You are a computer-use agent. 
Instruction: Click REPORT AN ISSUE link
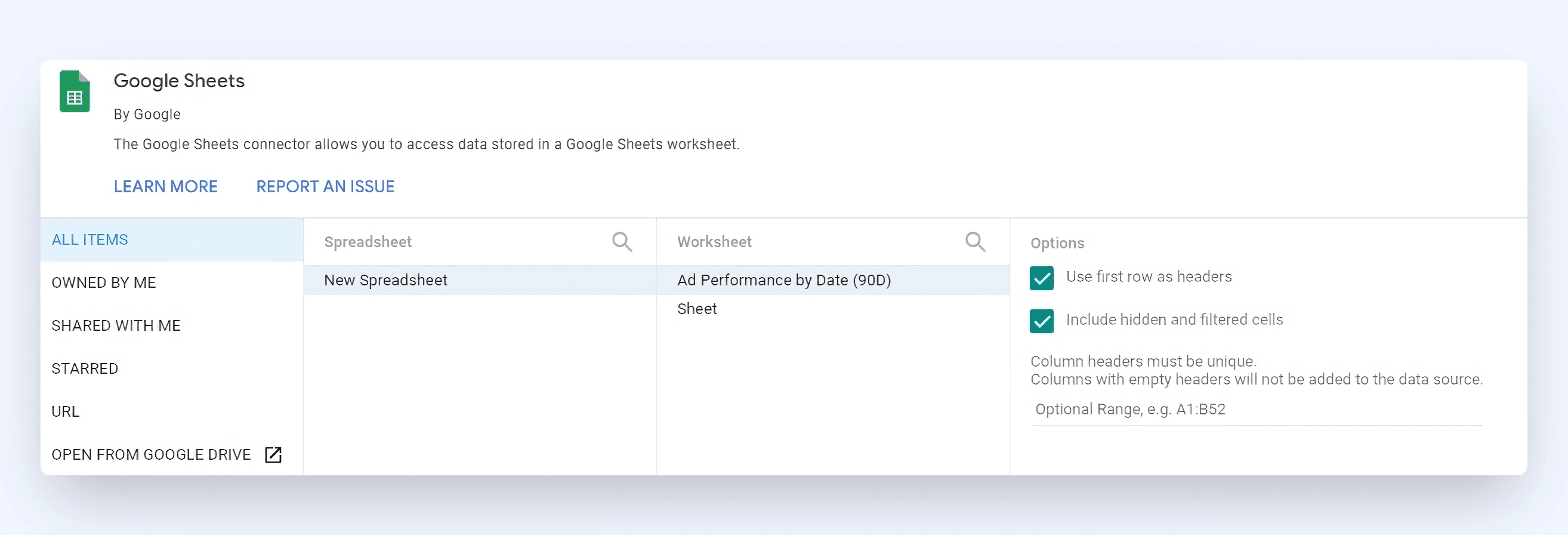[325, 186]
